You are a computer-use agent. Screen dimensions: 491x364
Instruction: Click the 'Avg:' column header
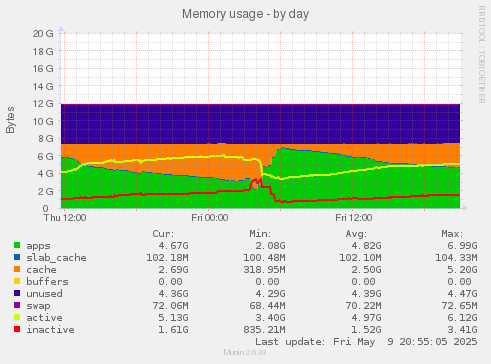click(x=356, y=234)
